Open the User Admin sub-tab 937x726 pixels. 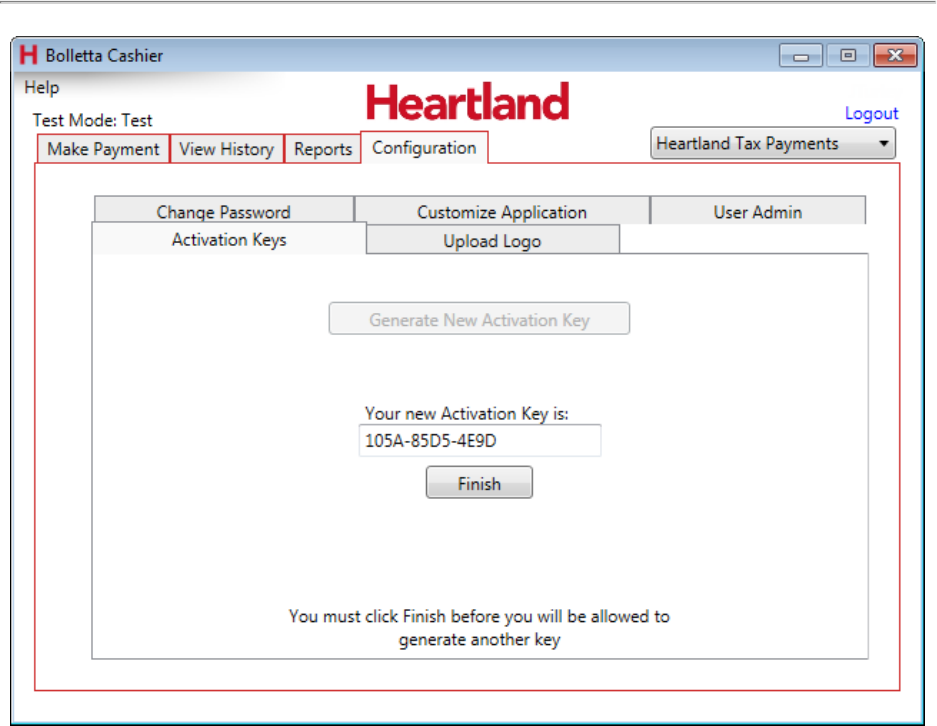(758, 211)
